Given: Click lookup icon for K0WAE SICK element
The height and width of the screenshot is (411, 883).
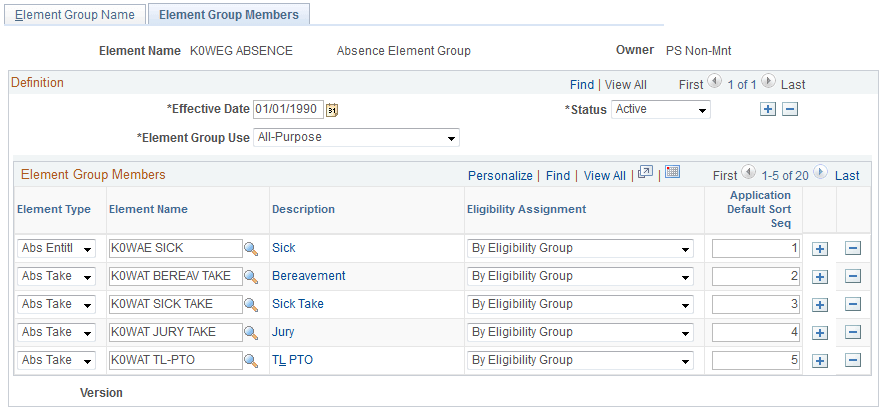Looking at the screenshot, I should 252,248.
